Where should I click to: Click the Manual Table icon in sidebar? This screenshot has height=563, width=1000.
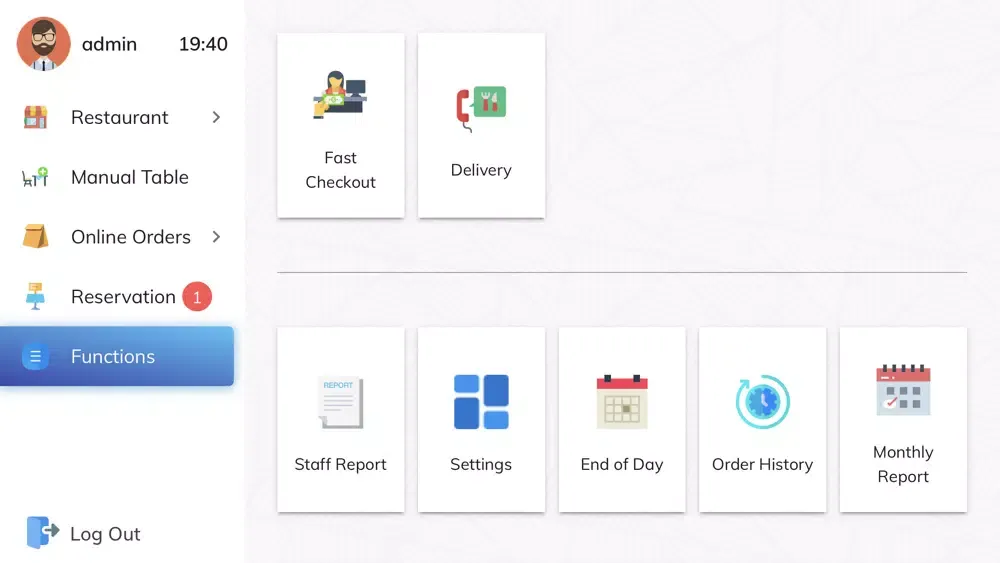[x=36, y=177]
